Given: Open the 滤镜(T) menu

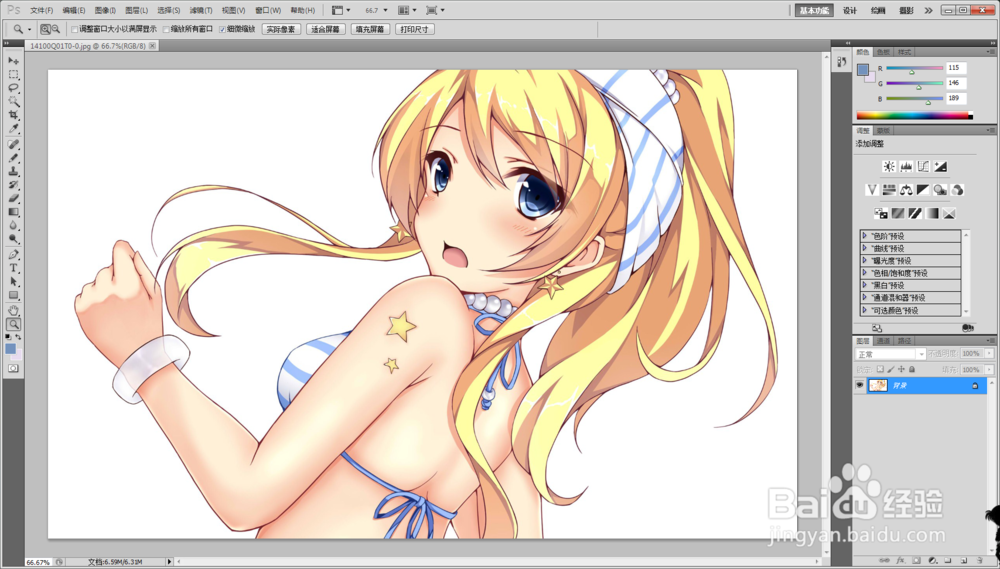Looking at the screenshot, I should click(201, 10).
